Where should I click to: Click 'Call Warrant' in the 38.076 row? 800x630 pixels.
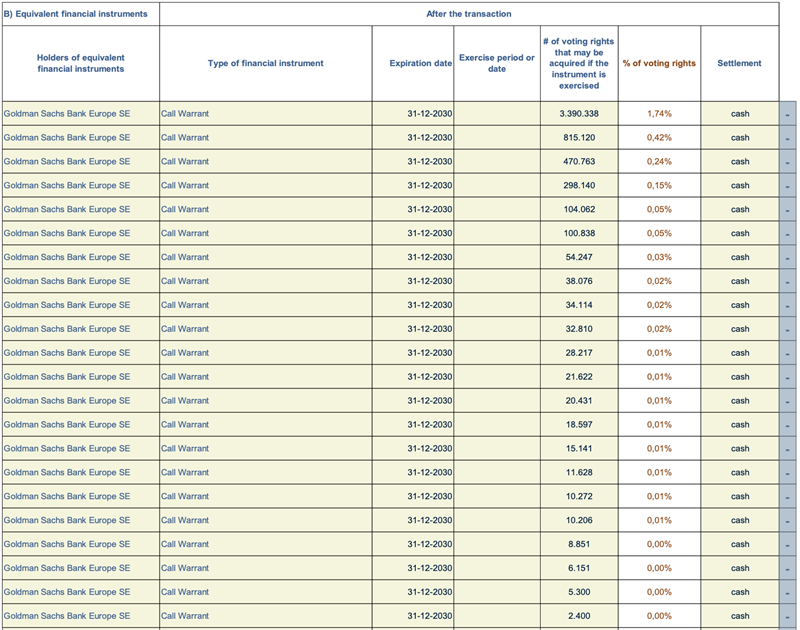(185, 281)
